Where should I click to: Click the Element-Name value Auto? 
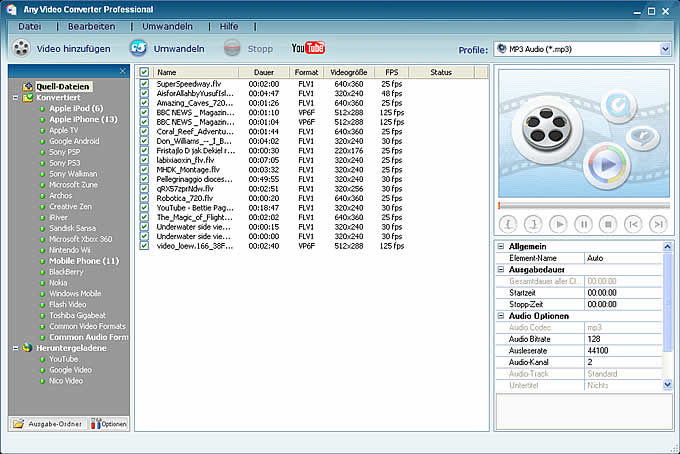tap(623, 258)
